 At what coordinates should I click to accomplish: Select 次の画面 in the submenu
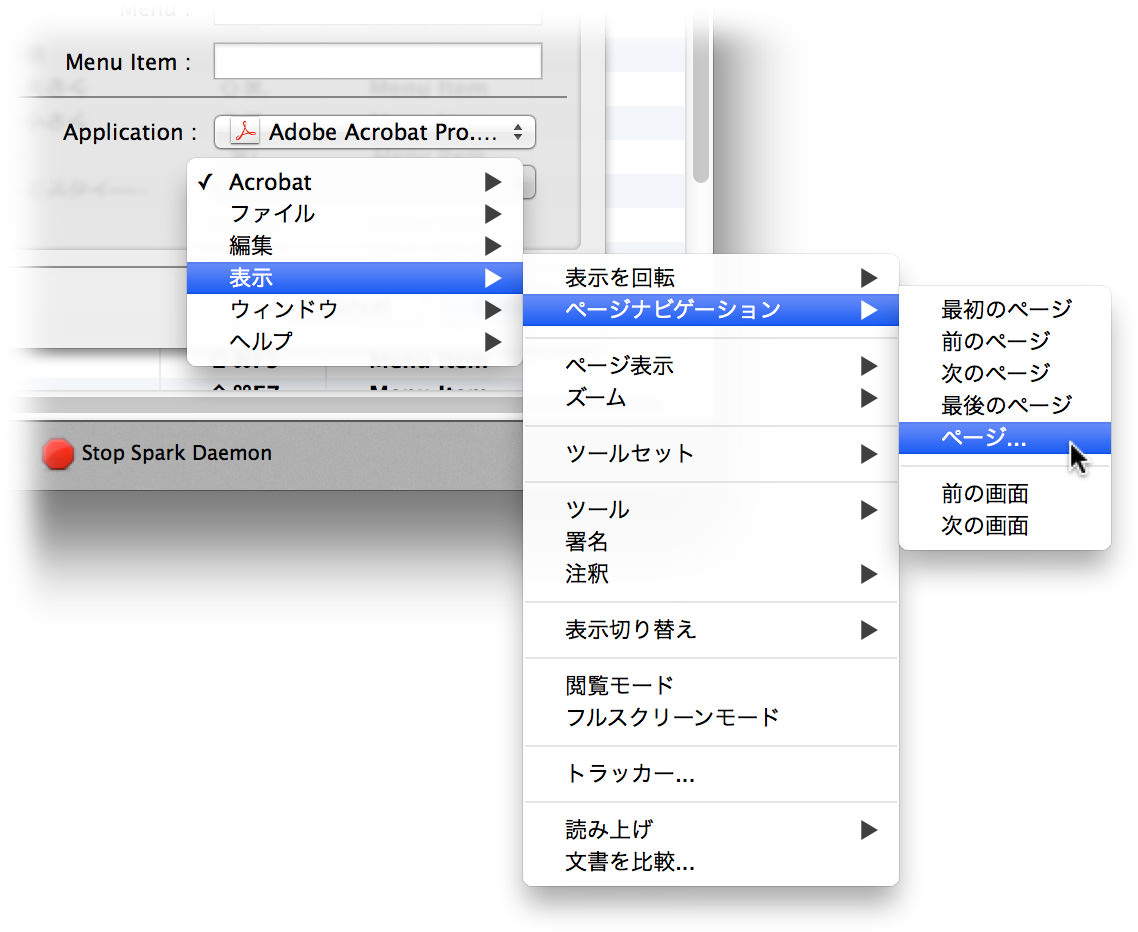[1004, 526]
